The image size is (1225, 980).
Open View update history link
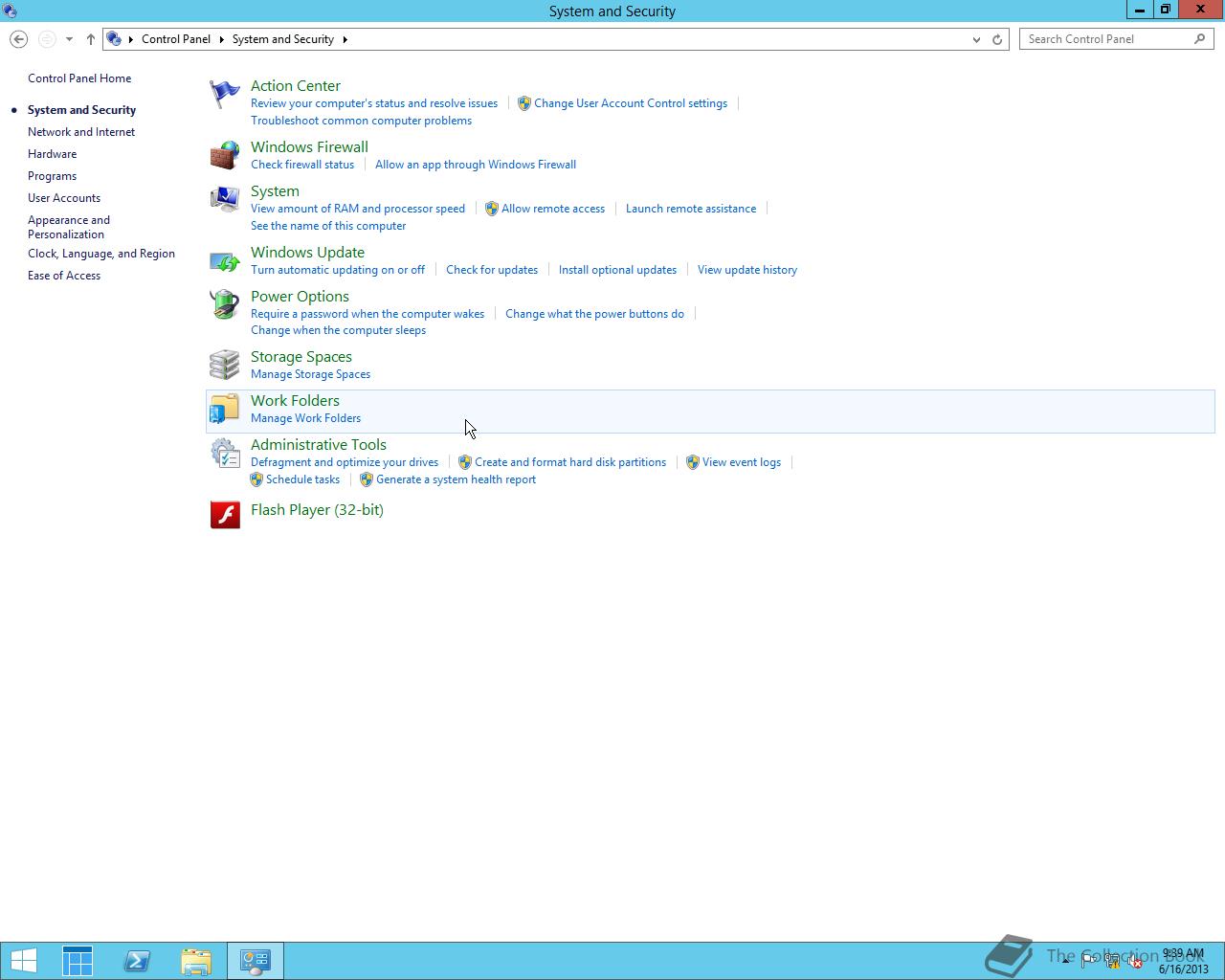tap(747, 270)
